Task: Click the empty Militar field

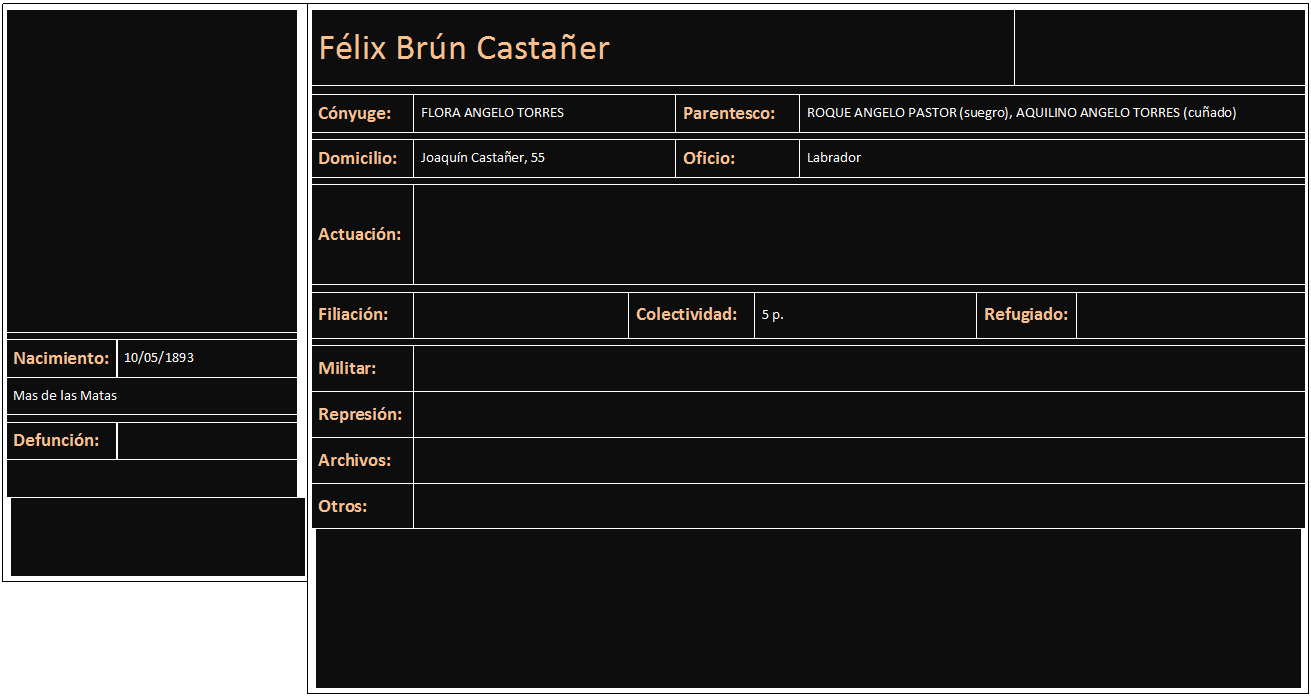Action: (859, 368)
